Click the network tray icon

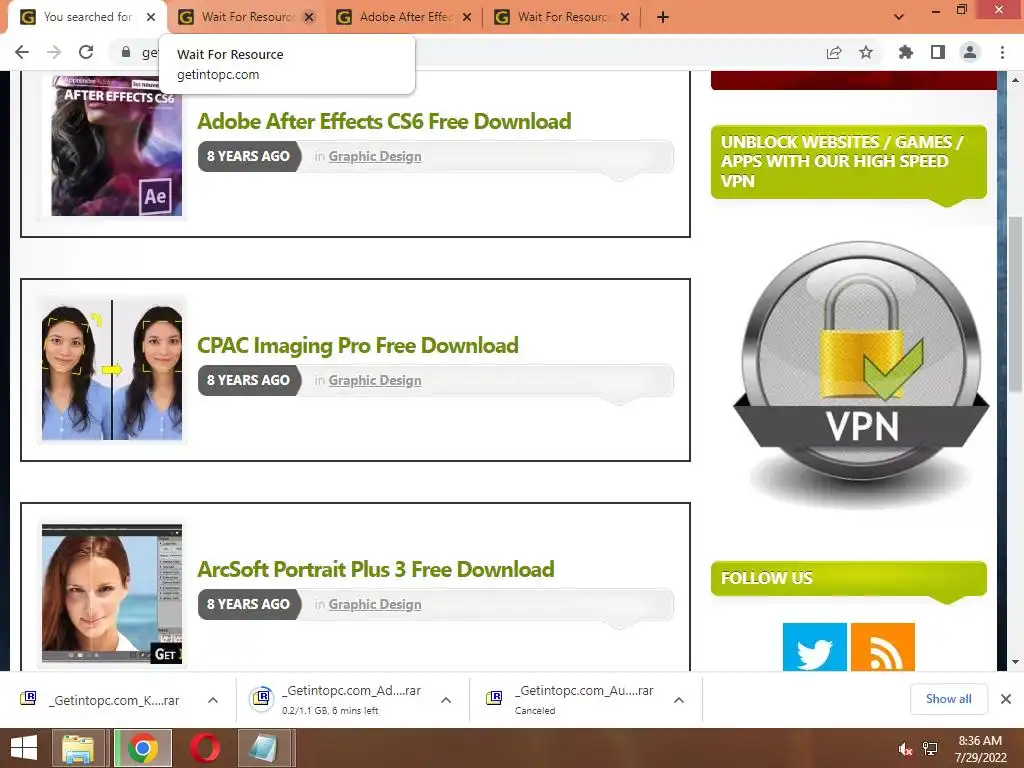click(930, 750)
